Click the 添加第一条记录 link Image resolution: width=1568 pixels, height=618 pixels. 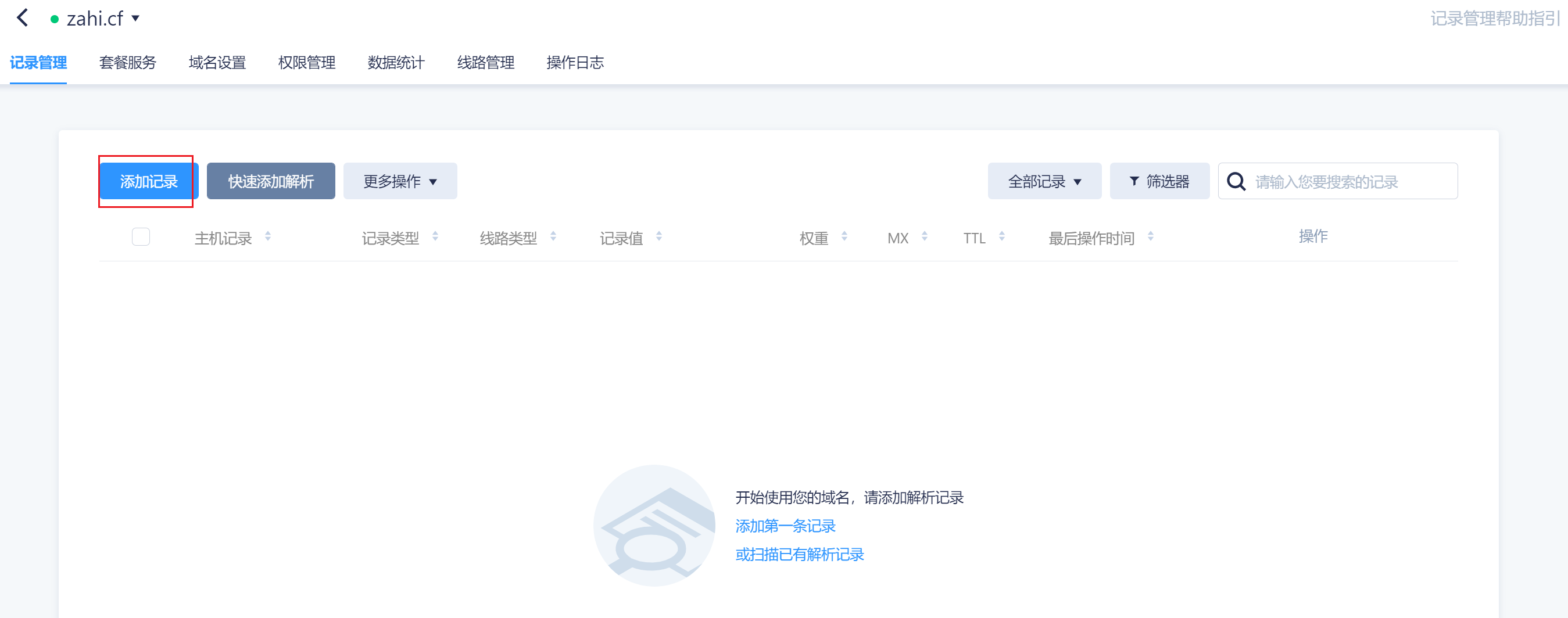pyautogui.click(x=785, y=526)
